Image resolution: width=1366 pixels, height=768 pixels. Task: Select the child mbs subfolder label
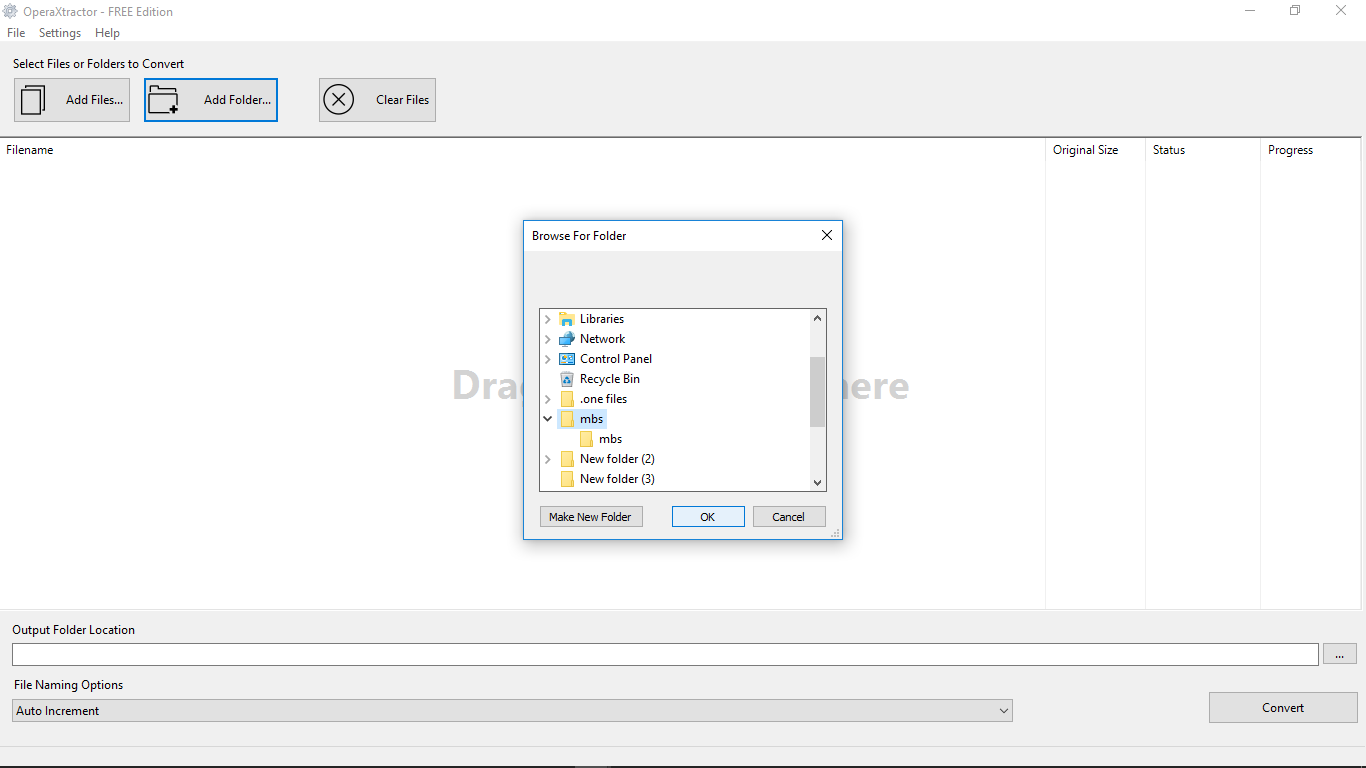click(611, 439)
